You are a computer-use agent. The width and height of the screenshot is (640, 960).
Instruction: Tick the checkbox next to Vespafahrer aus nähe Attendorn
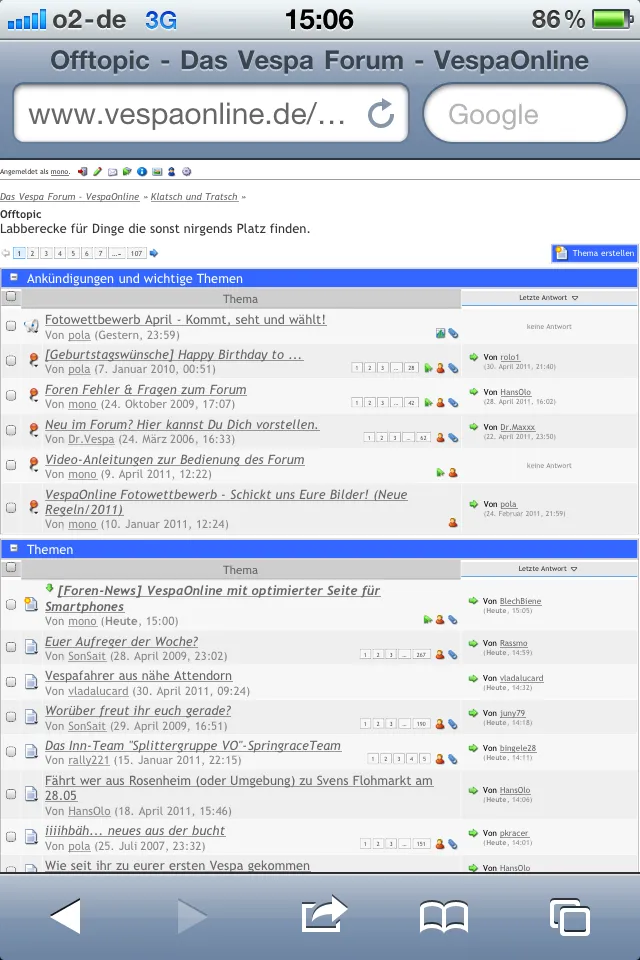coord(11,682)
